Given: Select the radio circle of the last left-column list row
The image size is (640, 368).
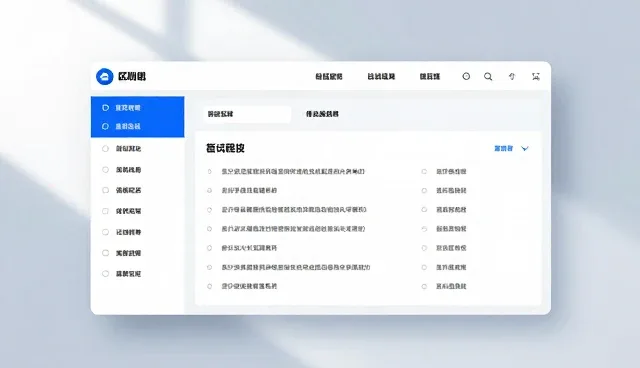Looking at the screenshot, I should coord(209,286).
